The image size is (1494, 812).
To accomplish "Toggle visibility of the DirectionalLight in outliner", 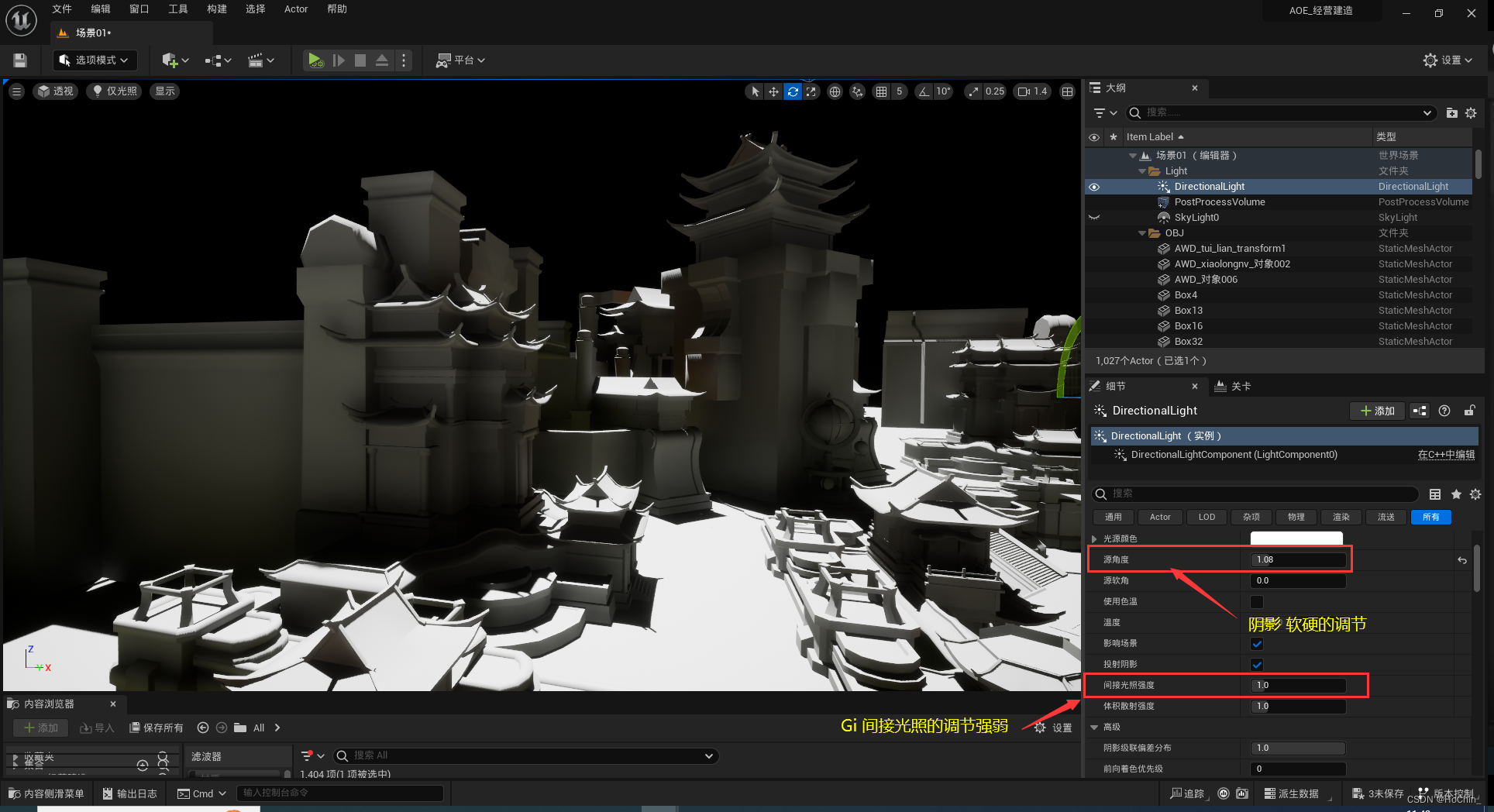I will point(1093,186).
